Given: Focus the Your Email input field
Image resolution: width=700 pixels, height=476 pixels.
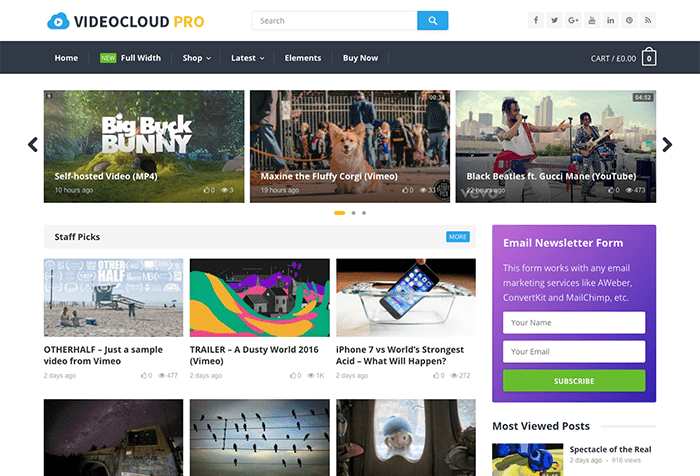Looking at the screenshot, I should coord(574,352).
